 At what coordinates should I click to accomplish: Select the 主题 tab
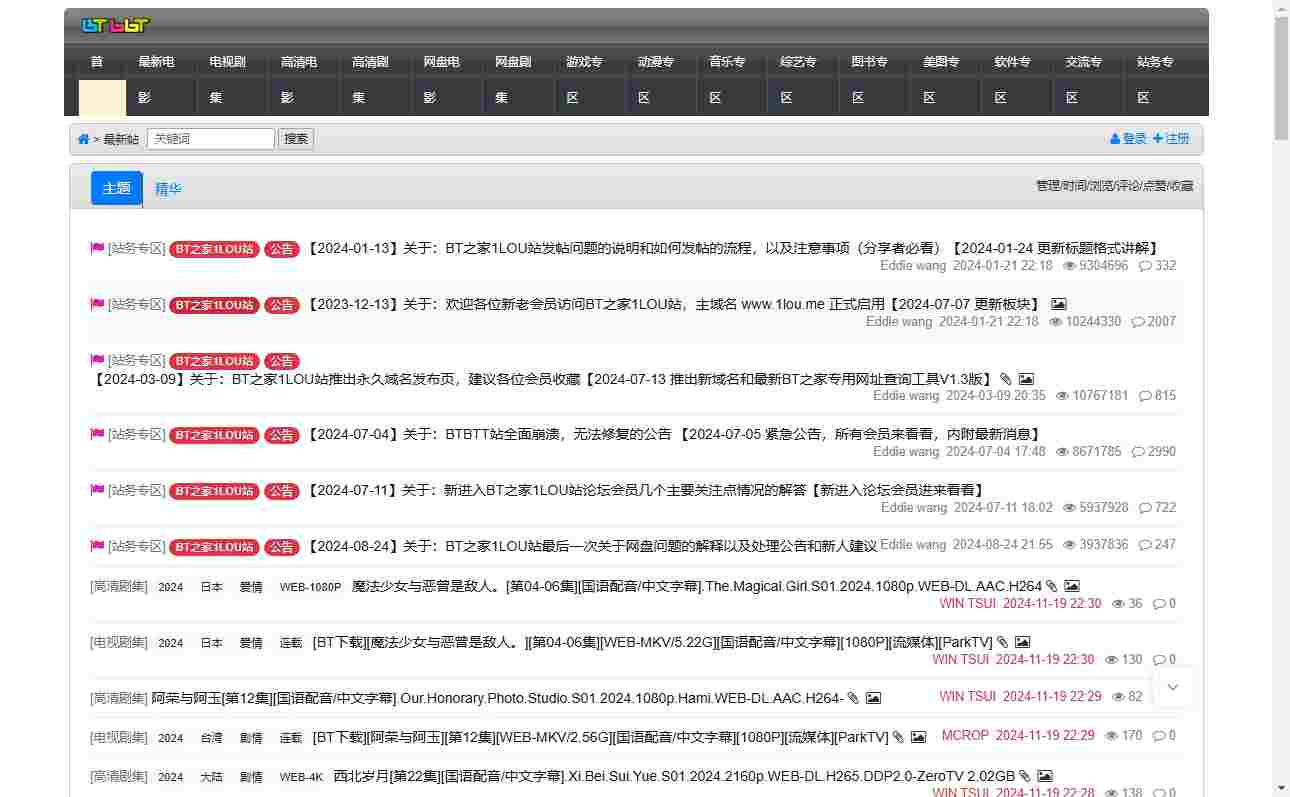(117, 188)
